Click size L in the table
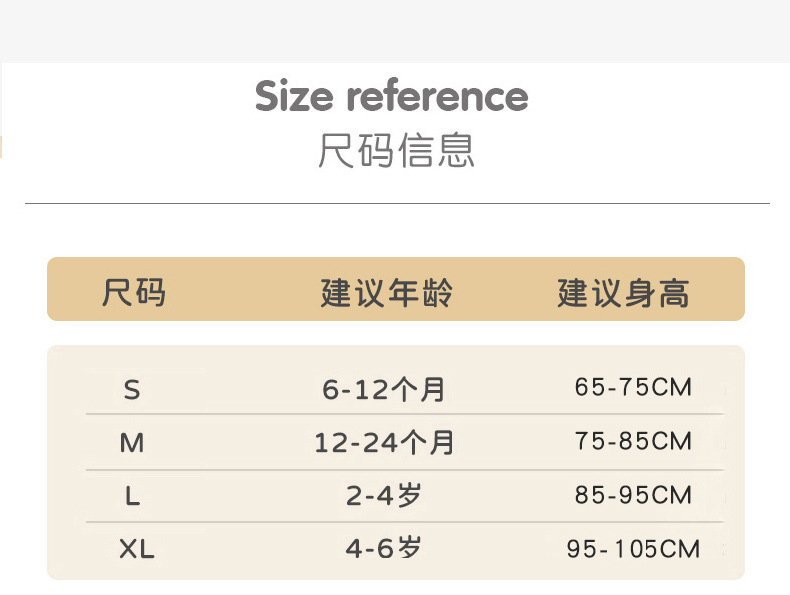This screenshot has width=790, height=595. click(132, 496)
